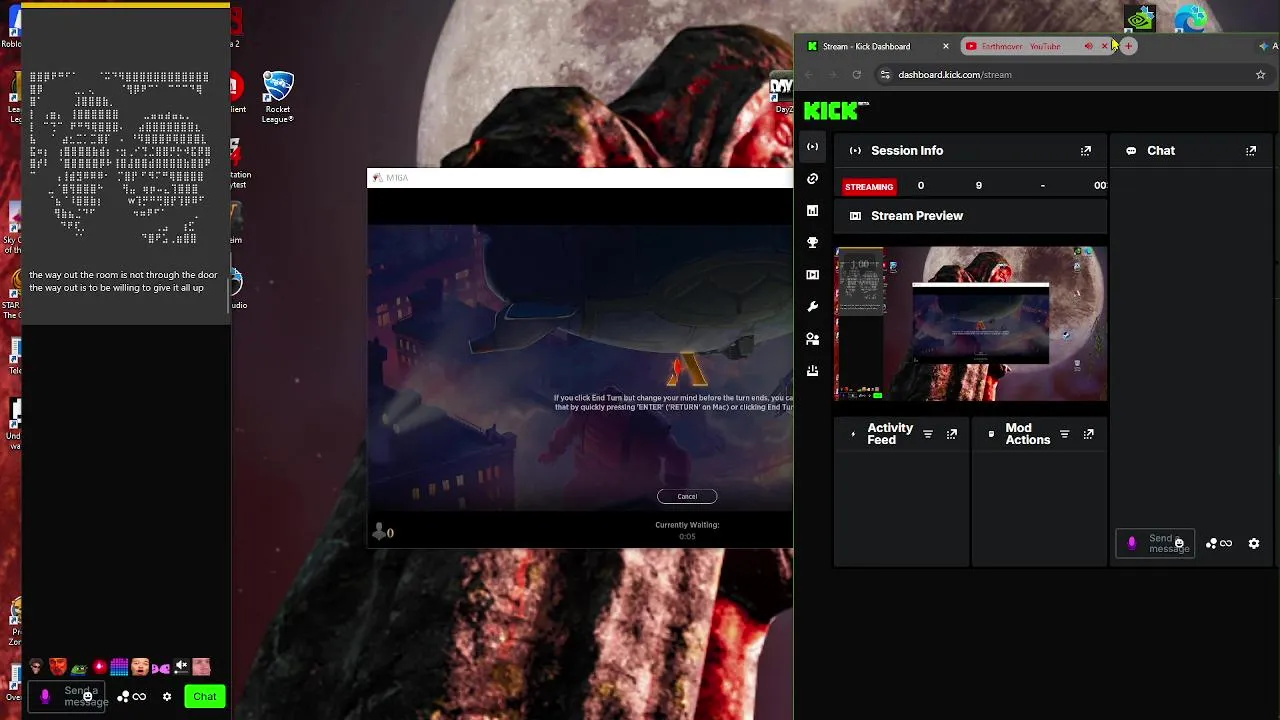Pop out the Activity Feed panel
This screenshot has height=720, width=1280.
click(952, 434)
